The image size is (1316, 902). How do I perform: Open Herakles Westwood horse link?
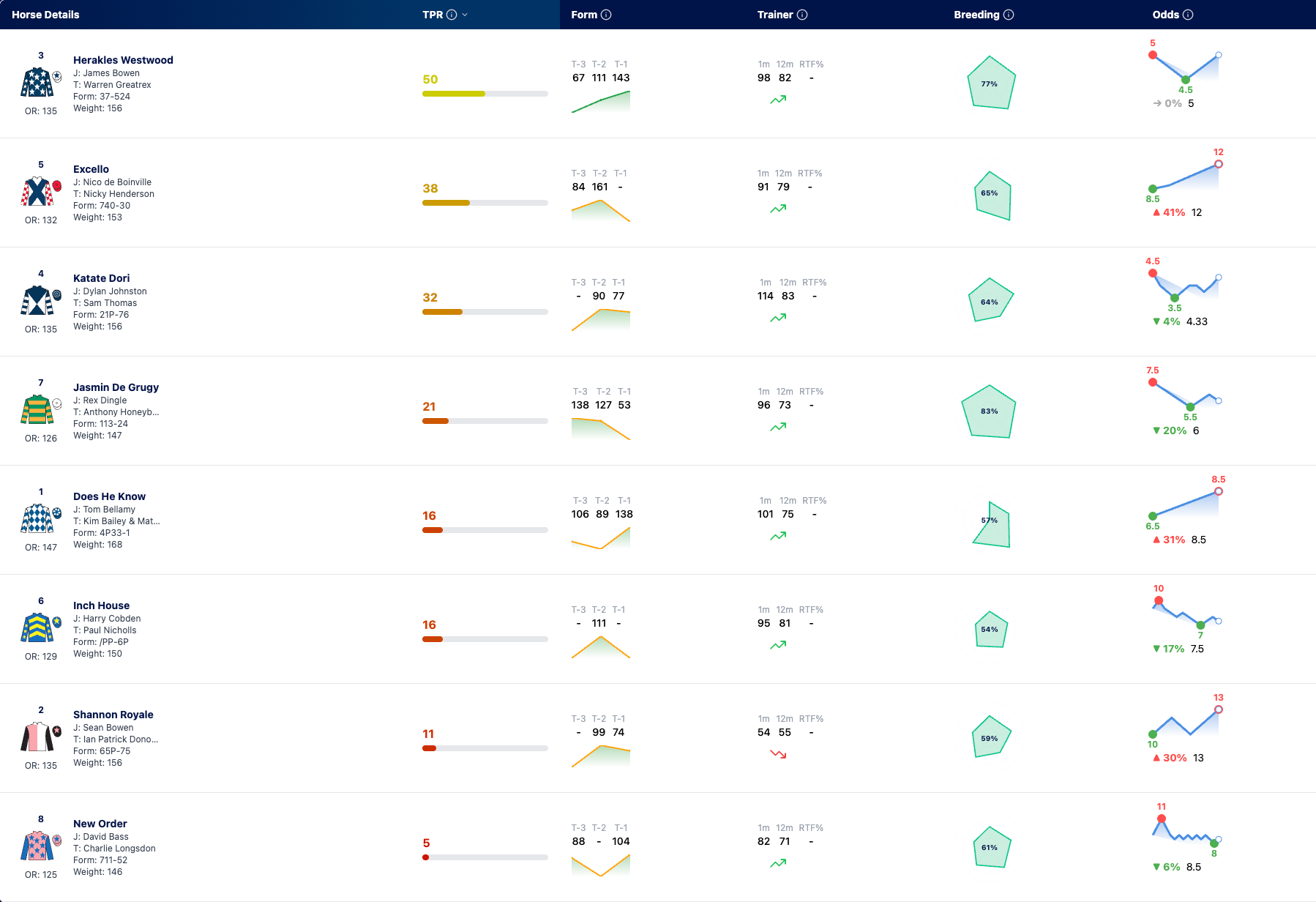pos(123,60)
